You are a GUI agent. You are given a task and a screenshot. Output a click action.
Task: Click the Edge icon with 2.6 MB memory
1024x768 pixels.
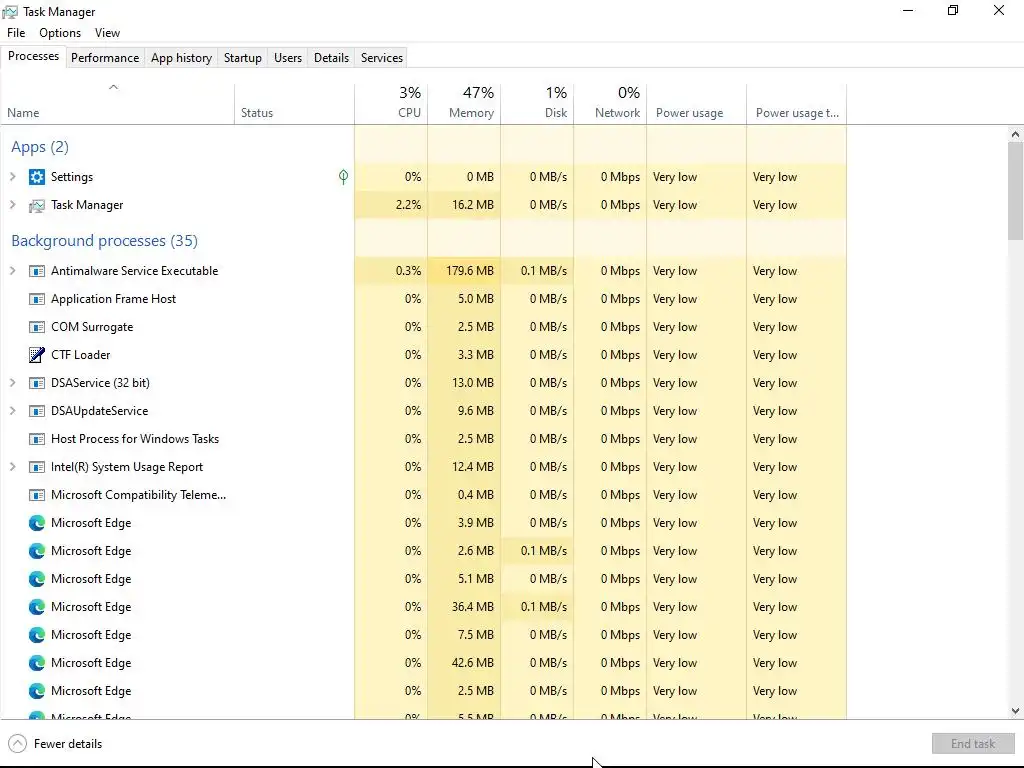(x=37, y=551)
